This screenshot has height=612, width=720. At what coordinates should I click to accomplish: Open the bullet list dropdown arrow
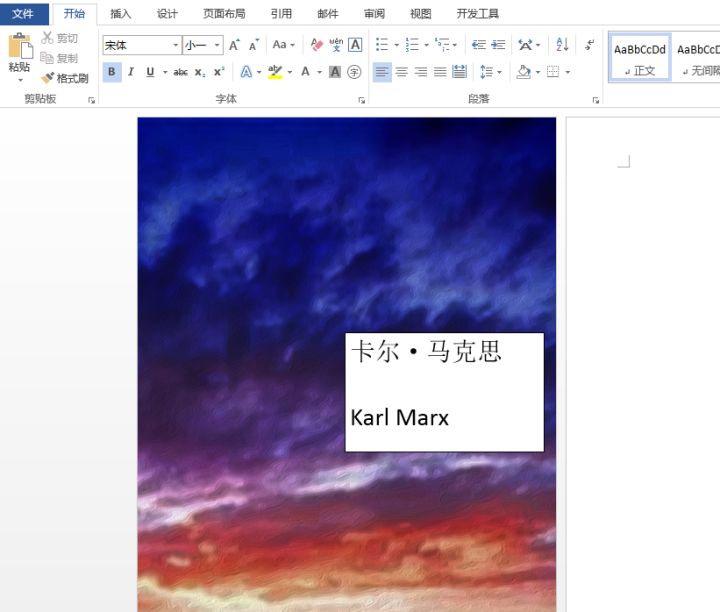(397, 45)
